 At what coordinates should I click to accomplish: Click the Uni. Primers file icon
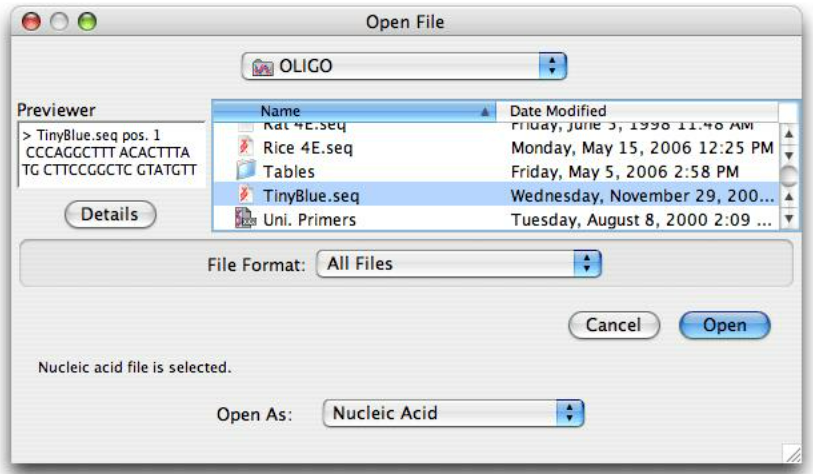coord(246,219)
